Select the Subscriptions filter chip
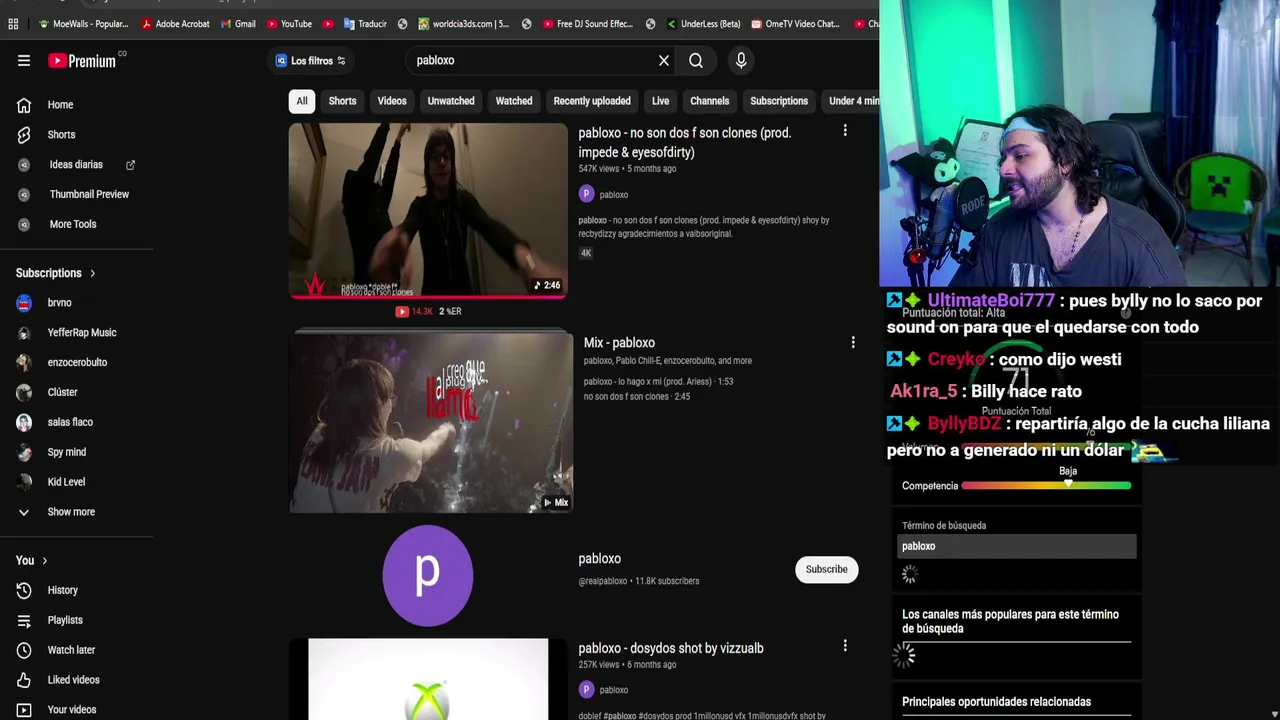Image resolution: width=1280 pixels, height=720 pixels. point(779,101)
